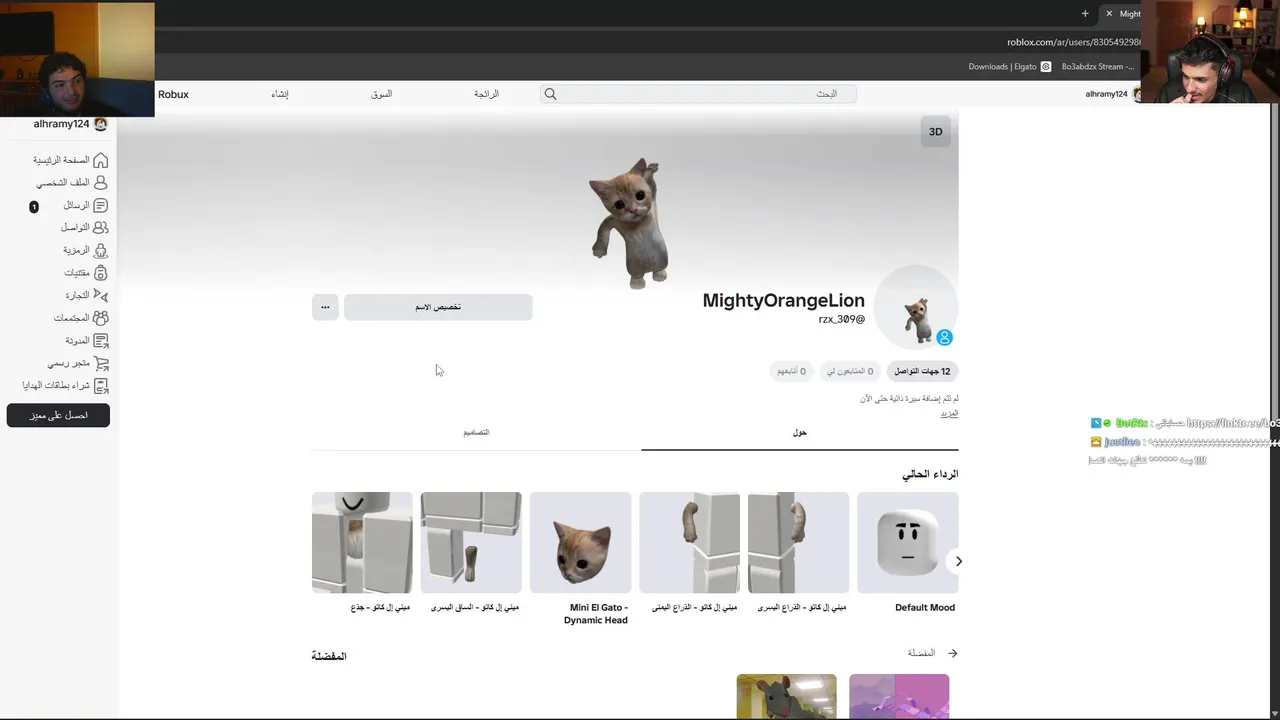Open the 0 following 'أتابعهم' button
The image size is (1280, 720).
point(791,371)
